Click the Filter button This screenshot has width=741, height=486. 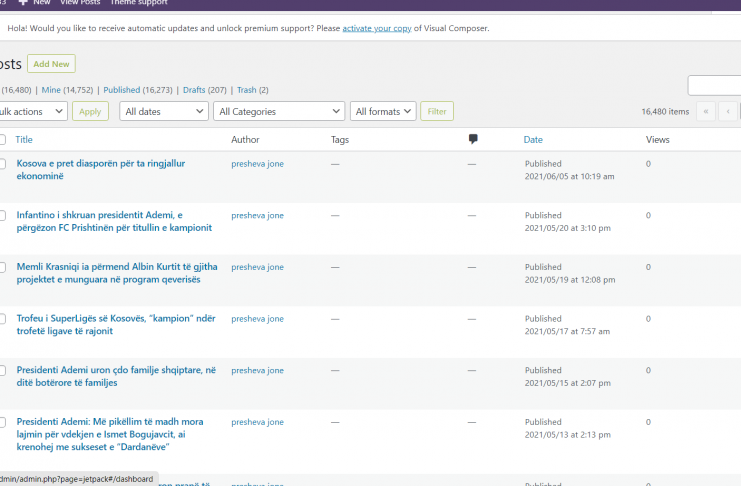437,112
